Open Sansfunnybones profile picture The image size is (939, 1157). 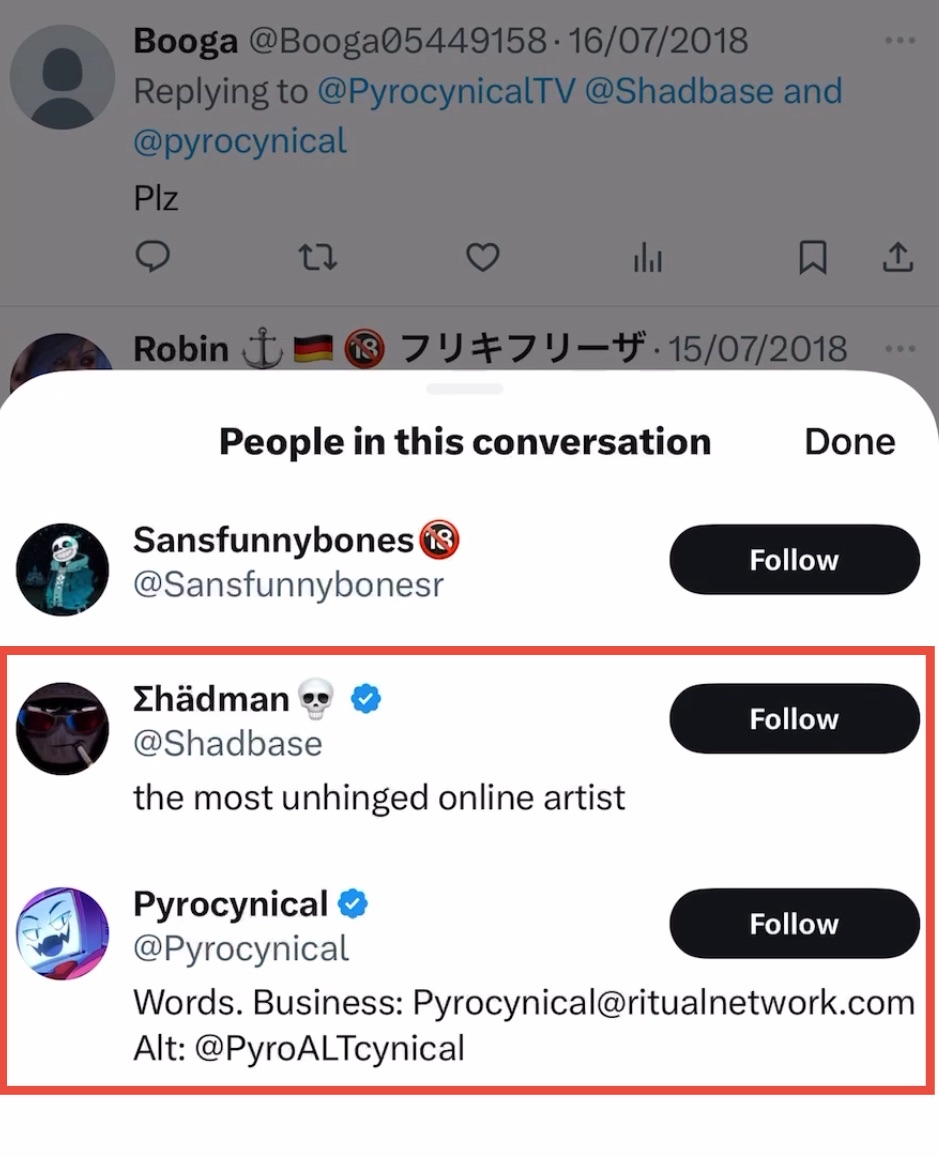pyautogui.click(x=62, y=569)
